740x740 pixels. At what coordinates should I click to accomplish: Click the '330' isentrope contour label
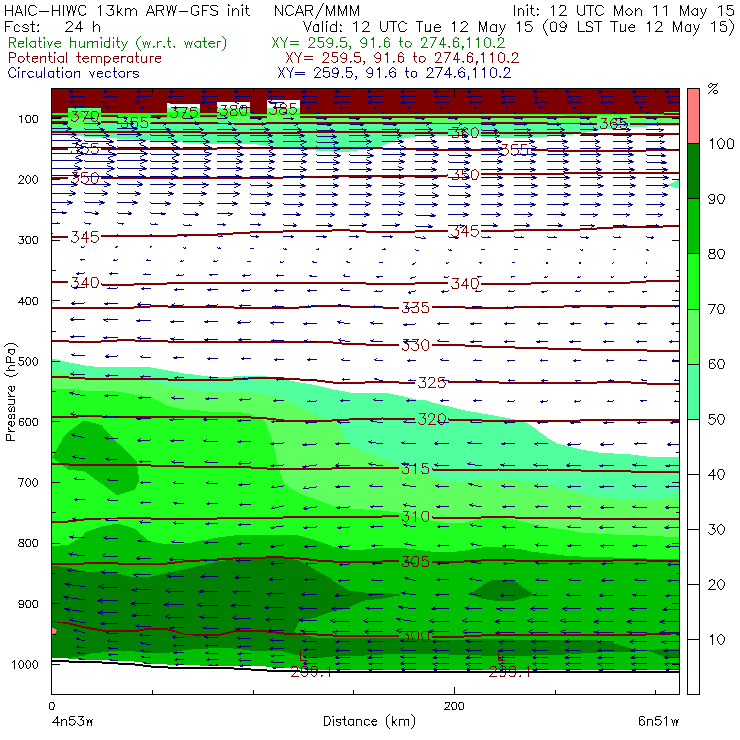click(415, 345)
